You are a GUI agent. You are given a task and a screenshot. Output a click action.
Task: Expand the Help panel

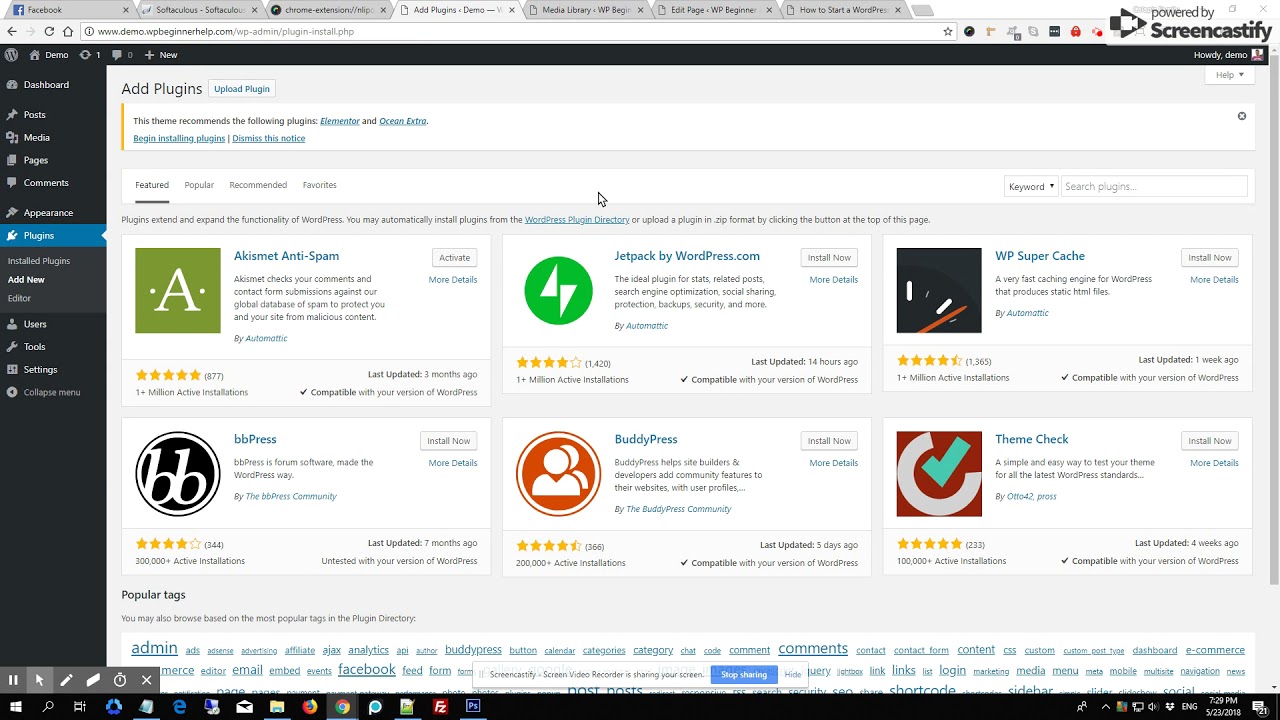click(x=1229, y=75)
